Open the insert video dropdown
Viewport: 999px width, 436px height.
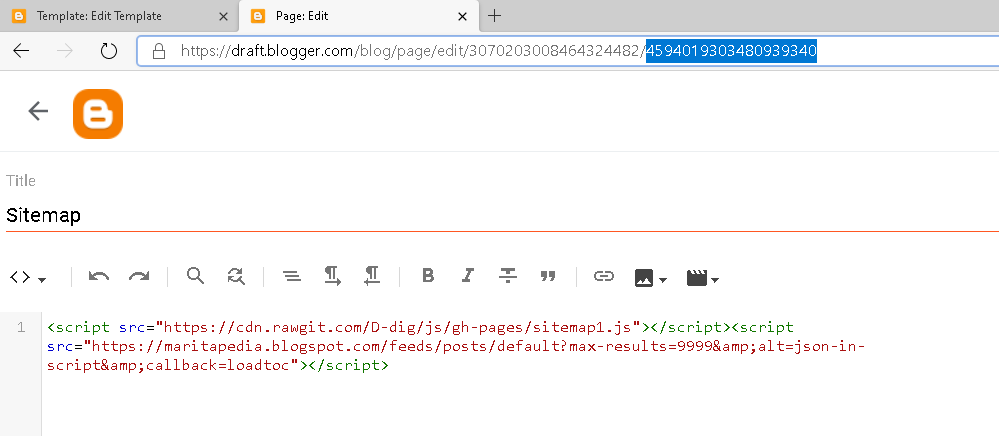point(703,278)
